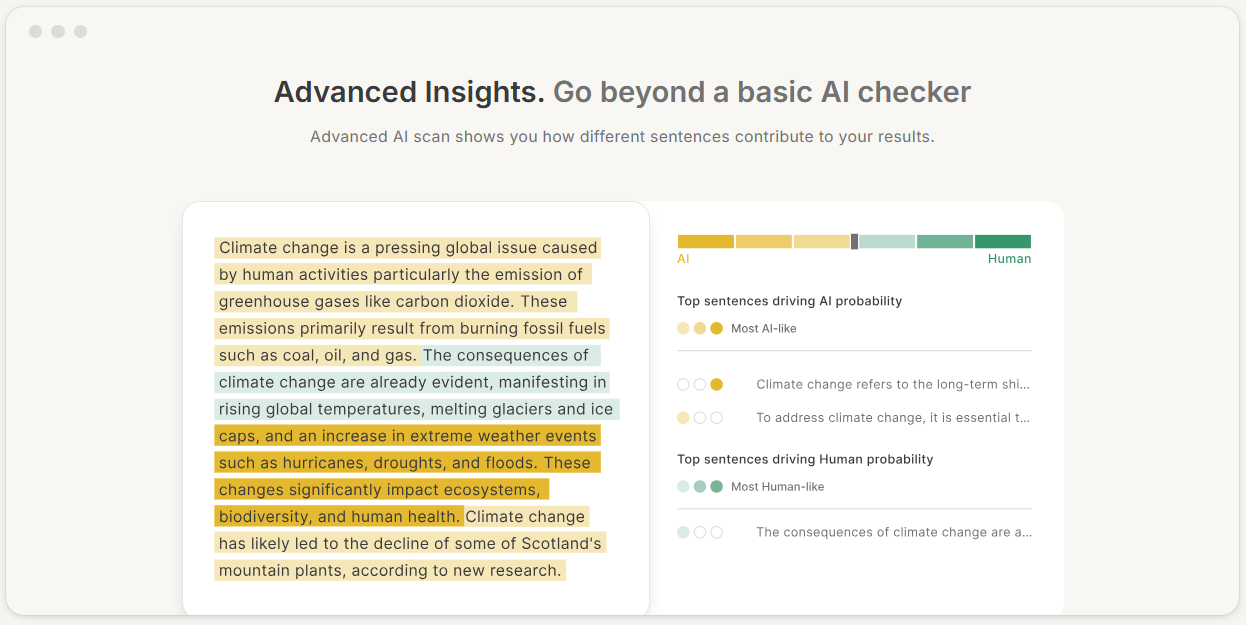Screen dimensions: 1246x625
Task: Click the dark marker on the AI-Human gradient bar
Action: click(x=855, y=241)
